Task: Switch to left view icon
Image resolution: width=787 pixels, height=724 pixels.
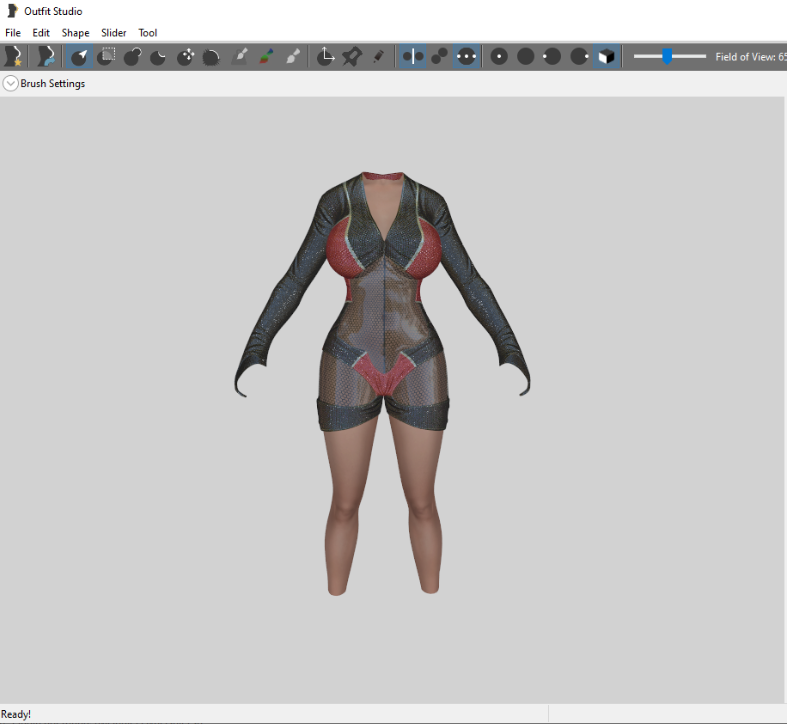Action: 552,56
